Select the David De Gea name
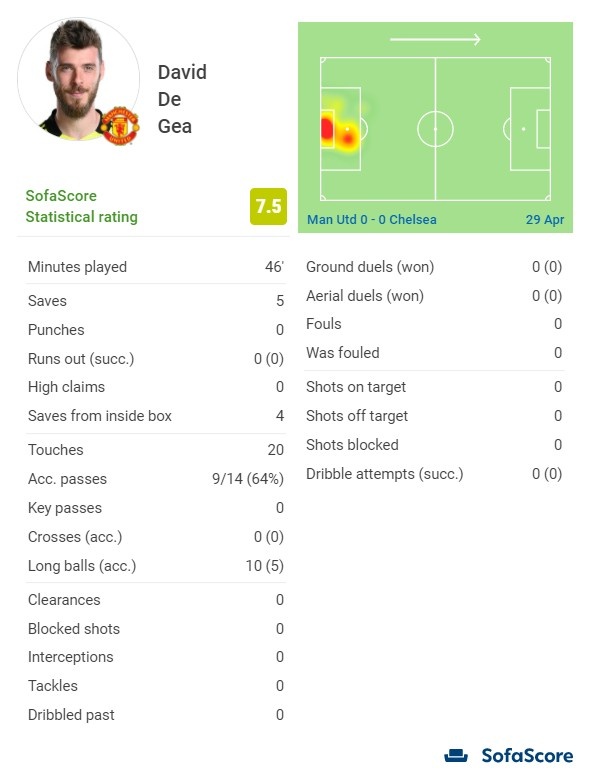The height and width of the screenshot is (771, 591). tap(182, 99)
